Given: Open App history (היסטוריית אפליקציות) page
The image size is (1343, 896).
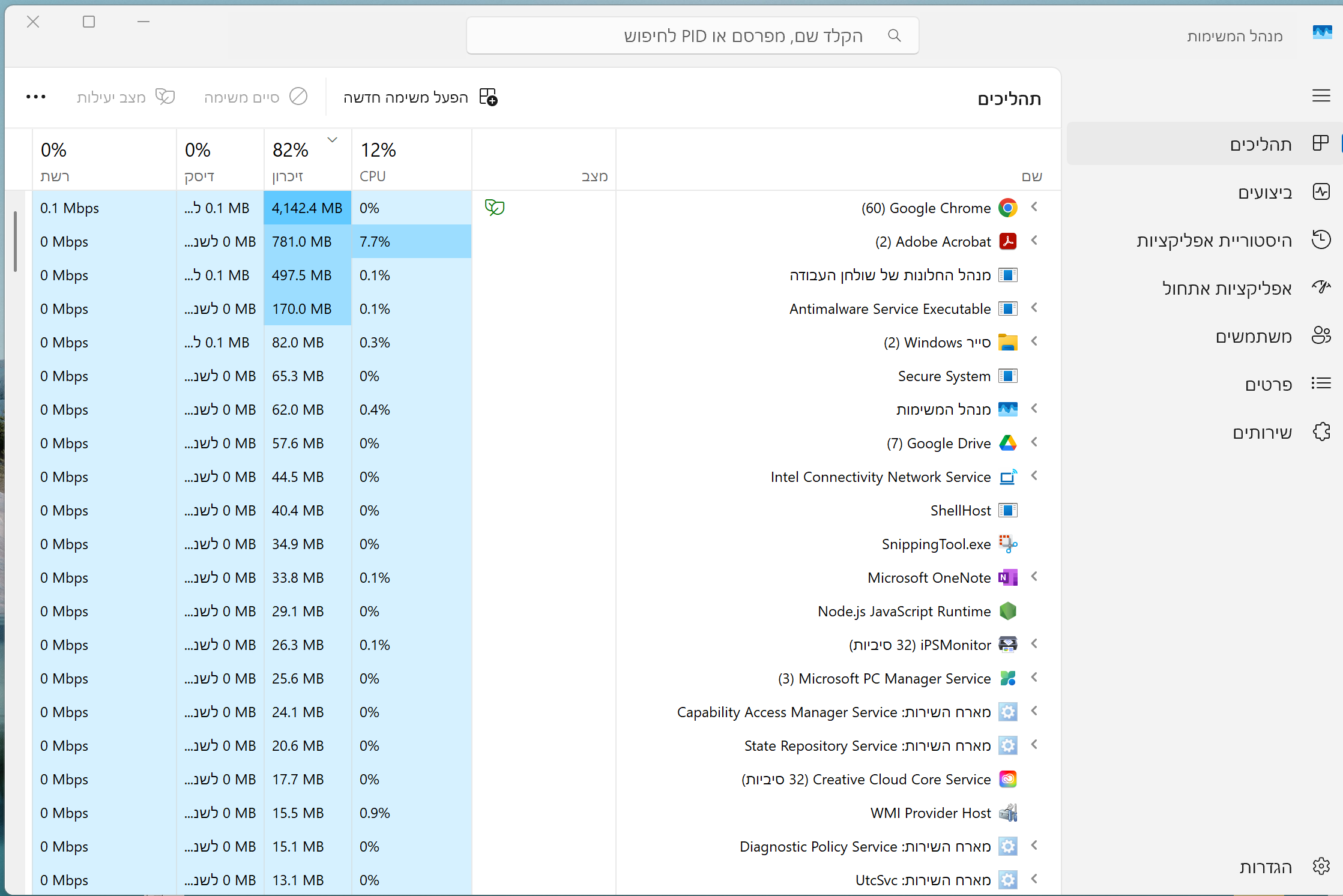Looking at the screenshot, I should [1214, 241].
